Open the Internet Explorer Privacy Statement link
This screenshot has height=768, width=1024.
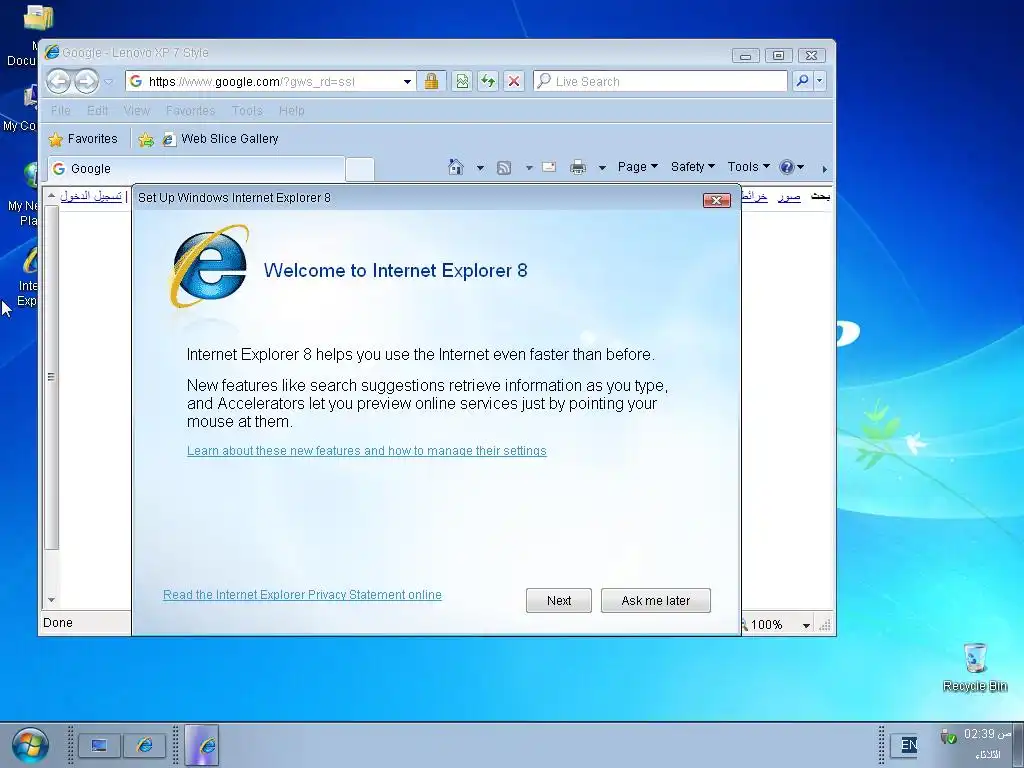click(302, 594)
